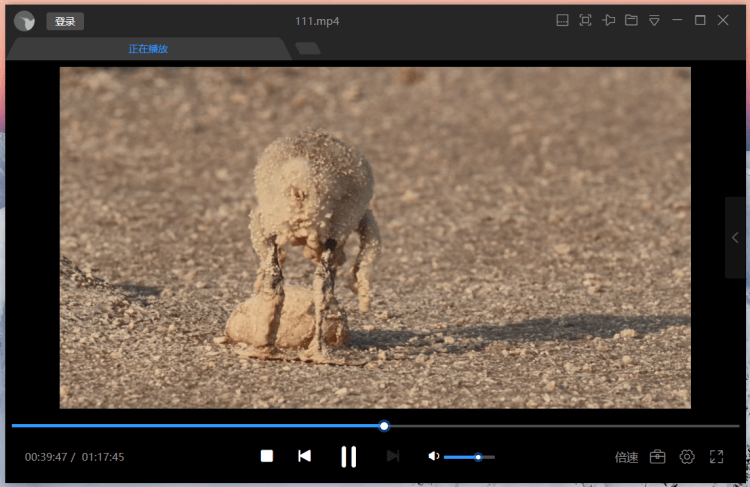Screen dimensions: 750x487
Task: Click the playback progress bar handle
Action: click(x=384, y=426)
